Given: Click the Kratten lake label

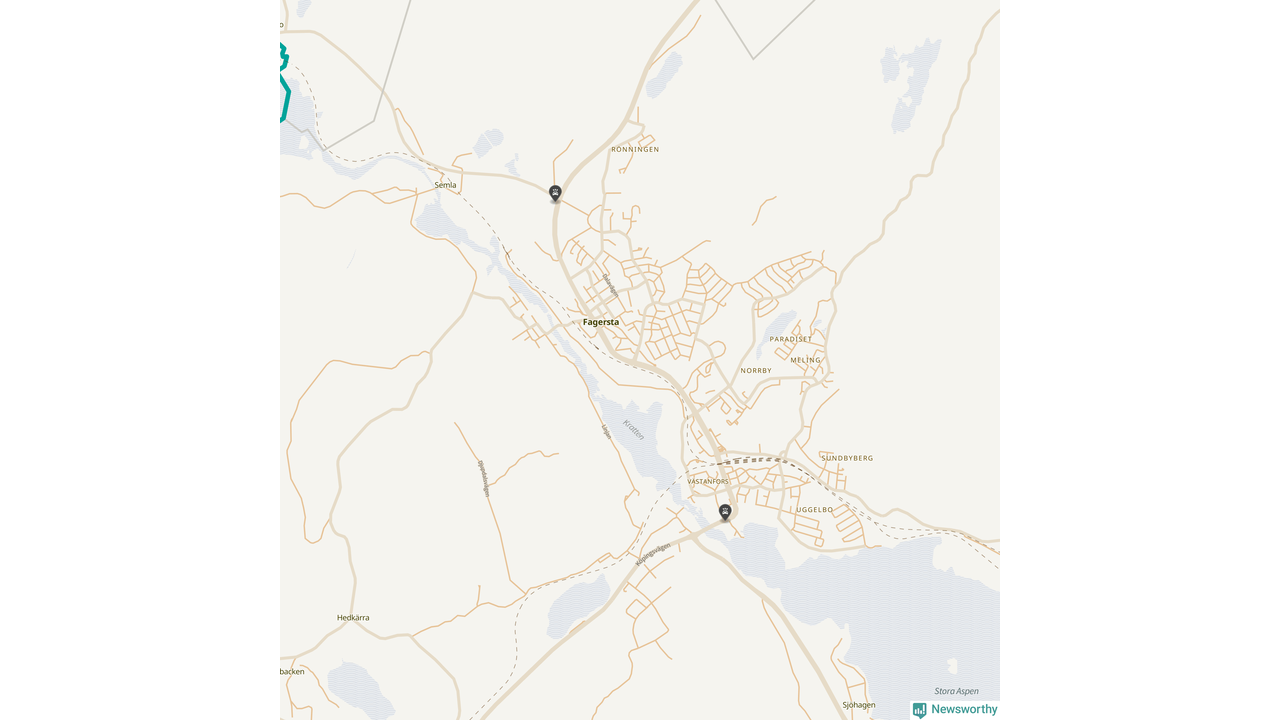Looking at the screenshot, I should 634,431.
